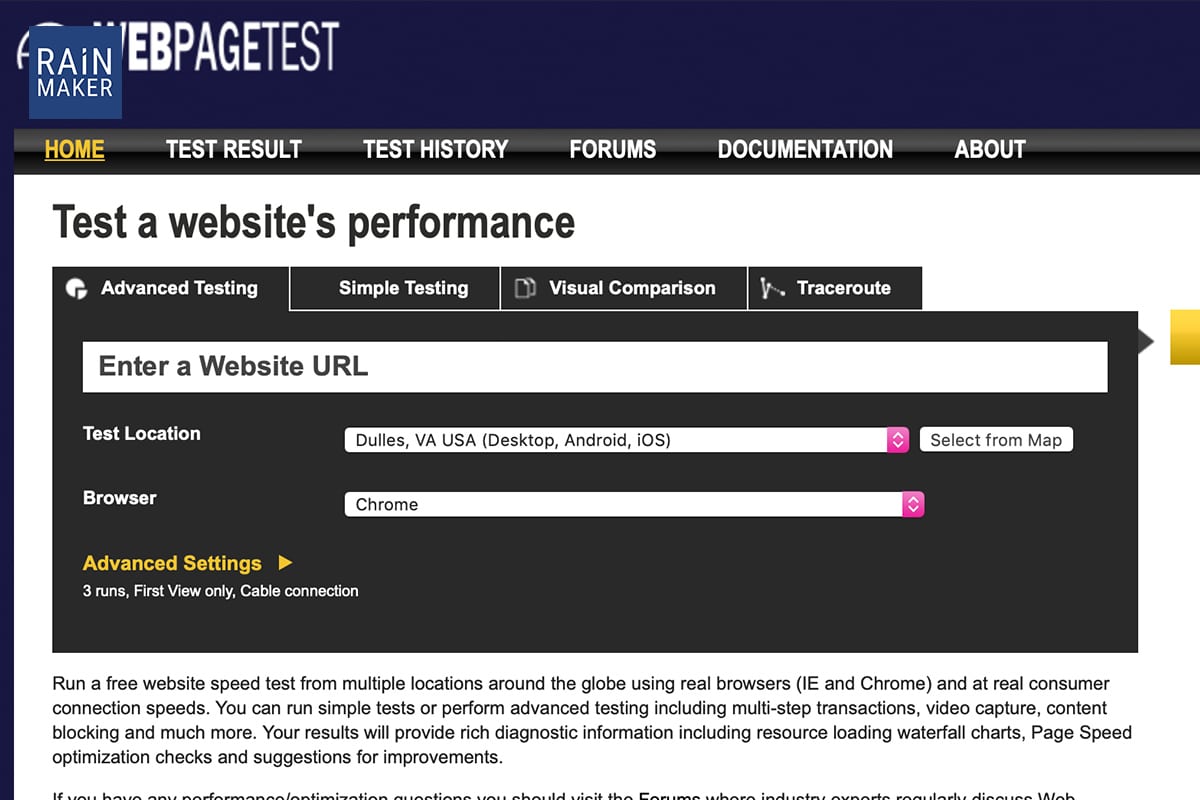The height and width of the screenshot is (800, 1200).
Task: Click the Traceroute graph icon
Action: [x=772, y=289]
